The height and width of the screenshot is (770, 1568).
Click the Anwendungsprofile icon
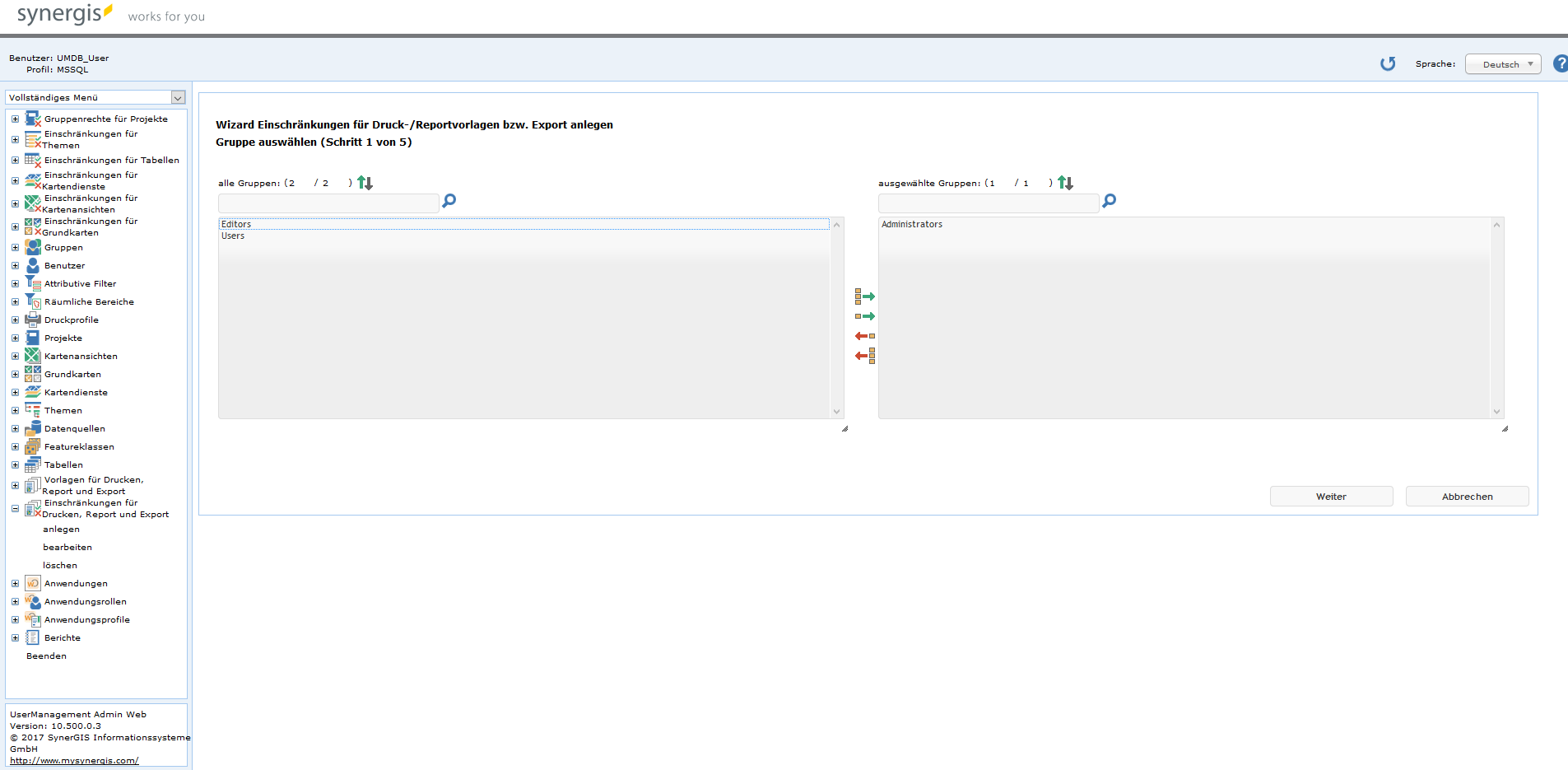(33, 619)
